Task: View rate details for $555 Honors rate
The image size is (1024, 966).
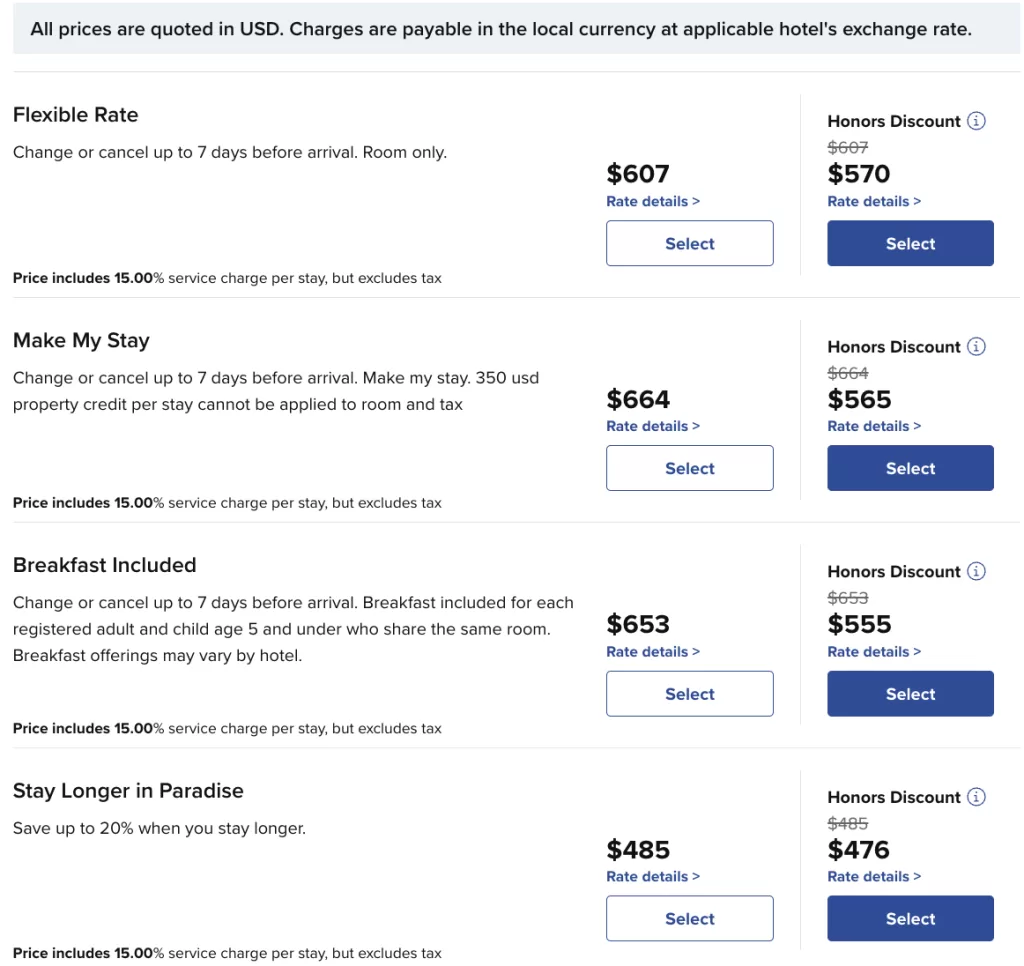Action: click(874, 652)
